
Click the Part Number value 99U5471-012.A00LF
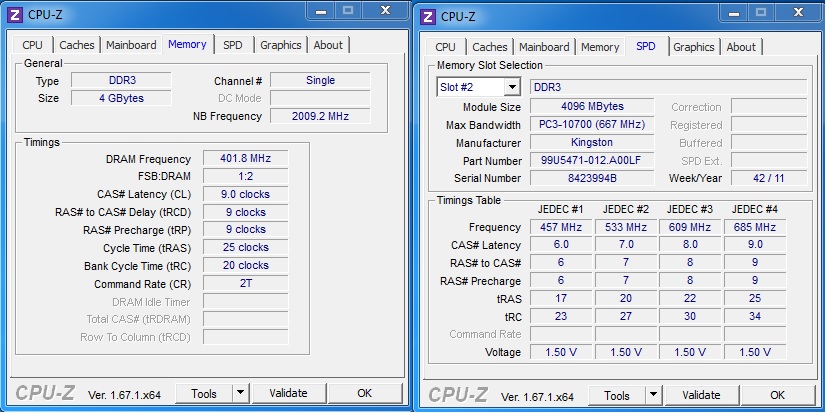tap(592, 161)
